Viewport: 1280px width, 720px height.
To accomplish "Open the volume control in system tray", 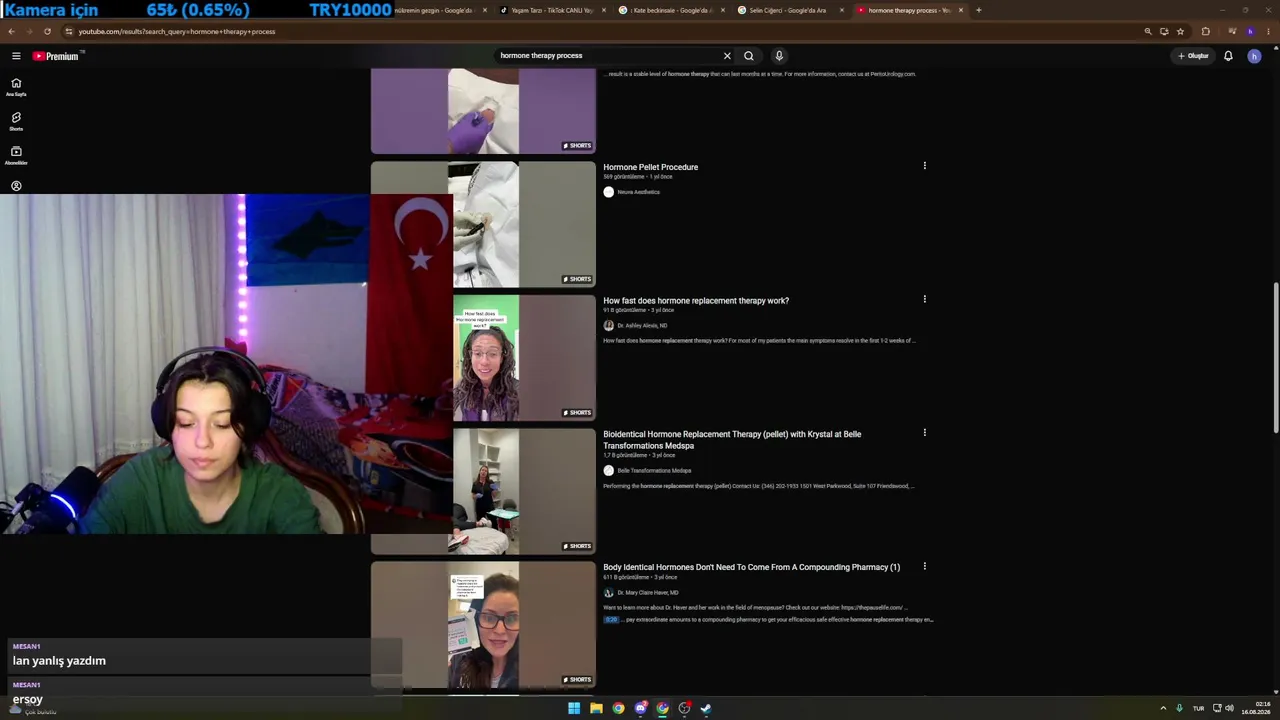I will coord(1229,708).
